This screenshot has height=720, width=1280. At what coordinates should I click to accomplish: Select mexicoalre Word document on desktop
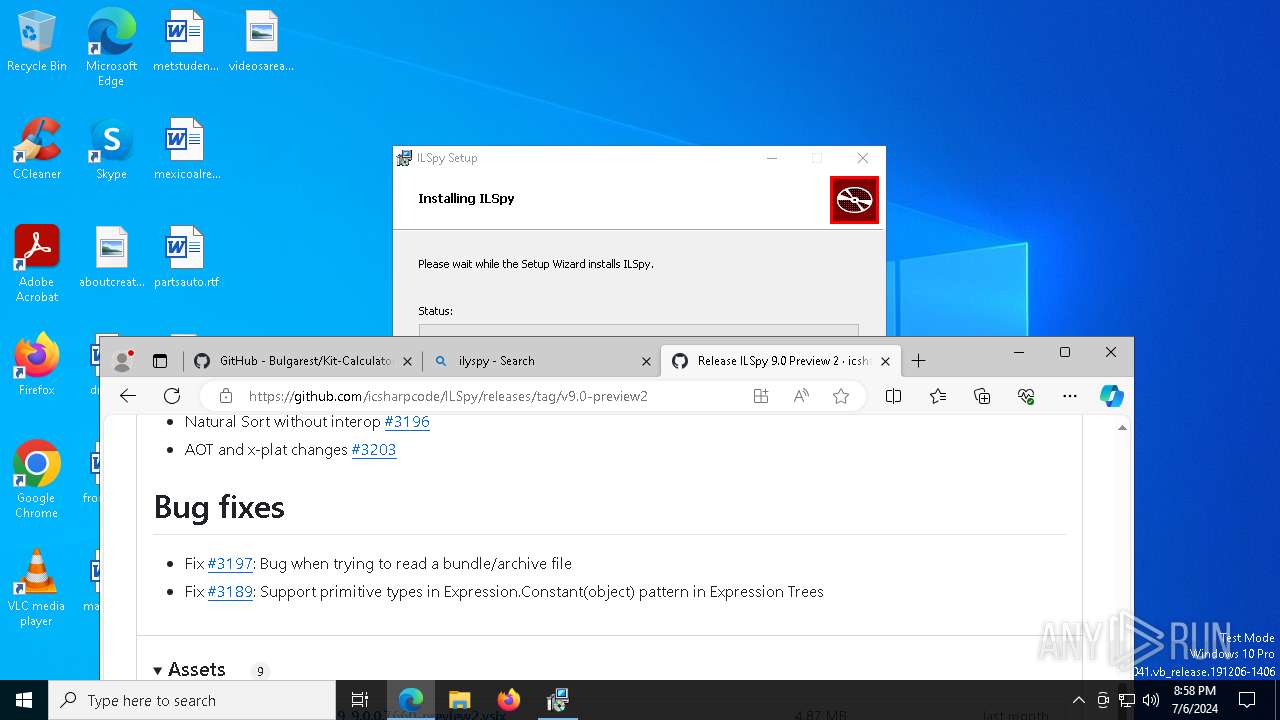186,150
